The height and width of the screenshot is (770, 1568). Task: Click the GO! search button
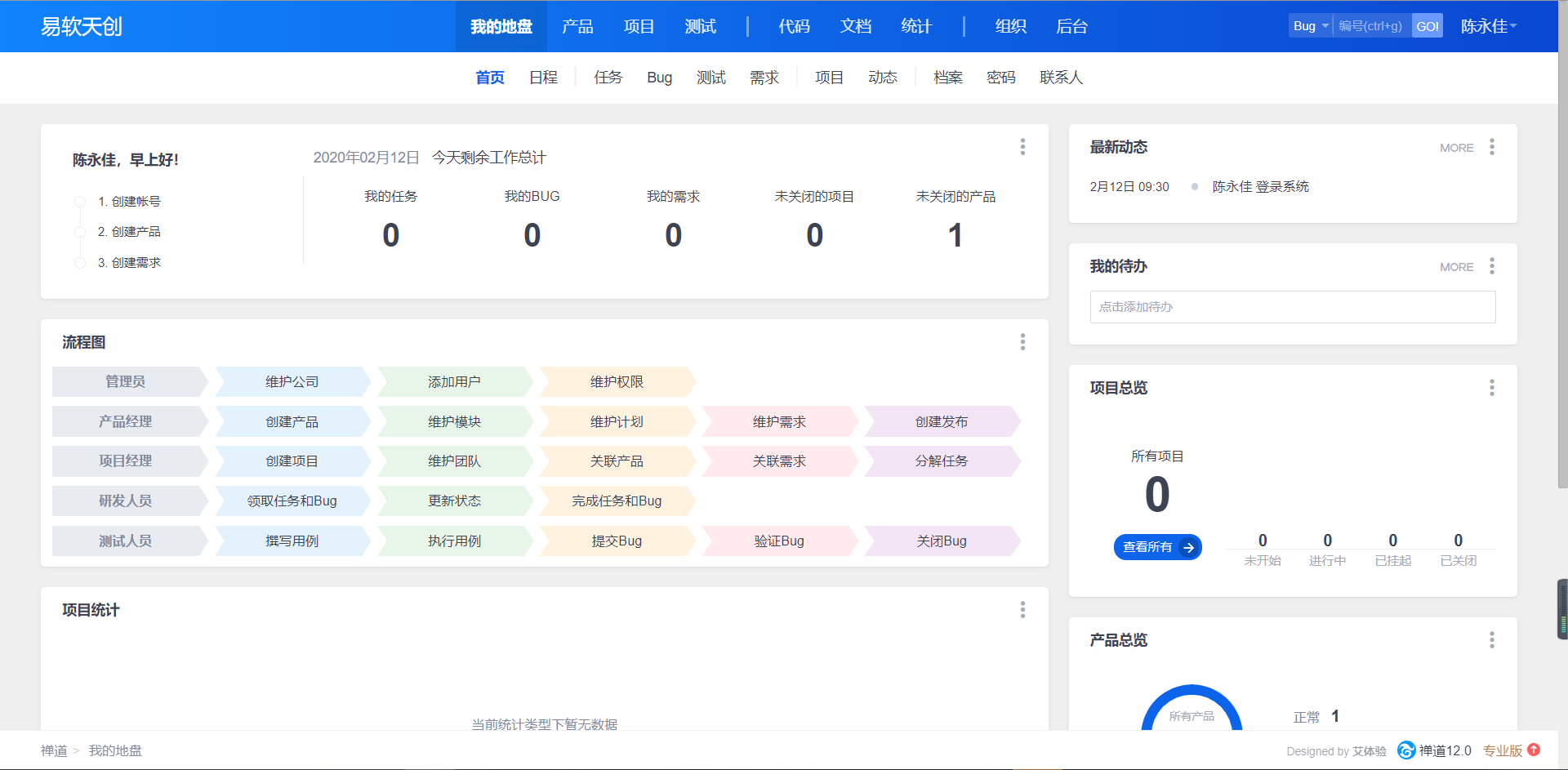pos(1428,26)
